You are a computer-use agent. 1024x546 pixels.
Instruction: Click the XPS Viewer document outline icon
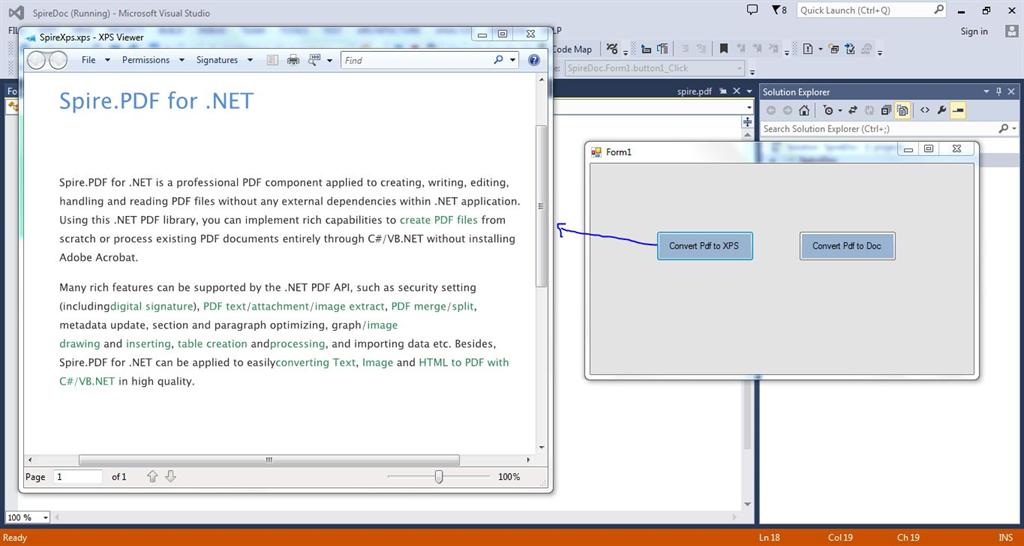[272, 60]
